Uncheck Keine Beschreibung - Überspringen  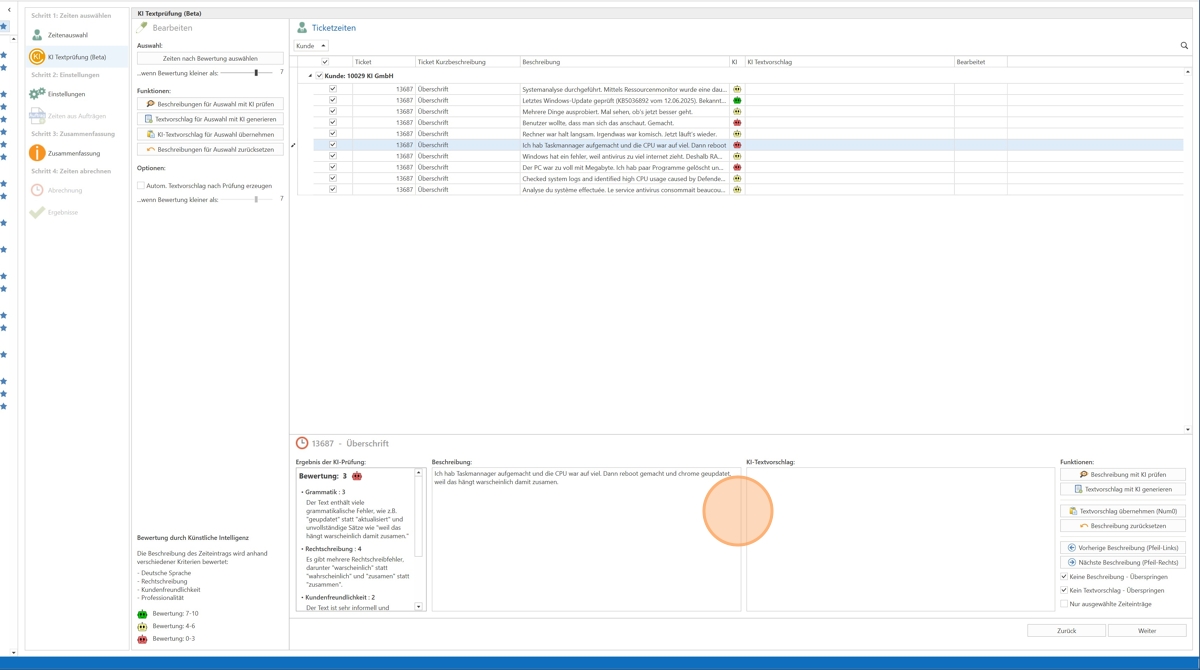click(x=1064, y=577)
